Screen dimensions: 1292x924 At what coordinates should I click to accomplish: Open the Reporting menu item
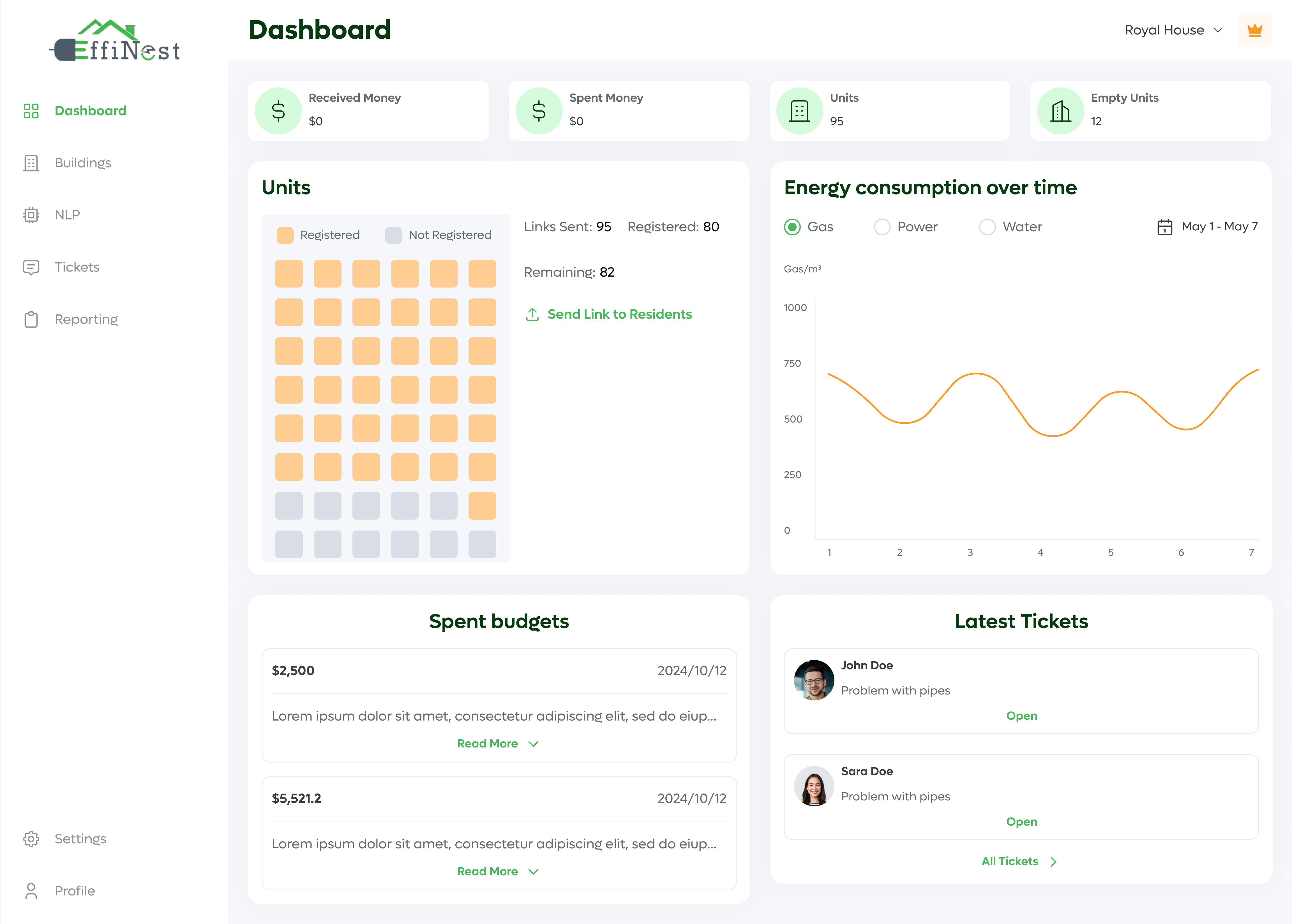point(86,320)
